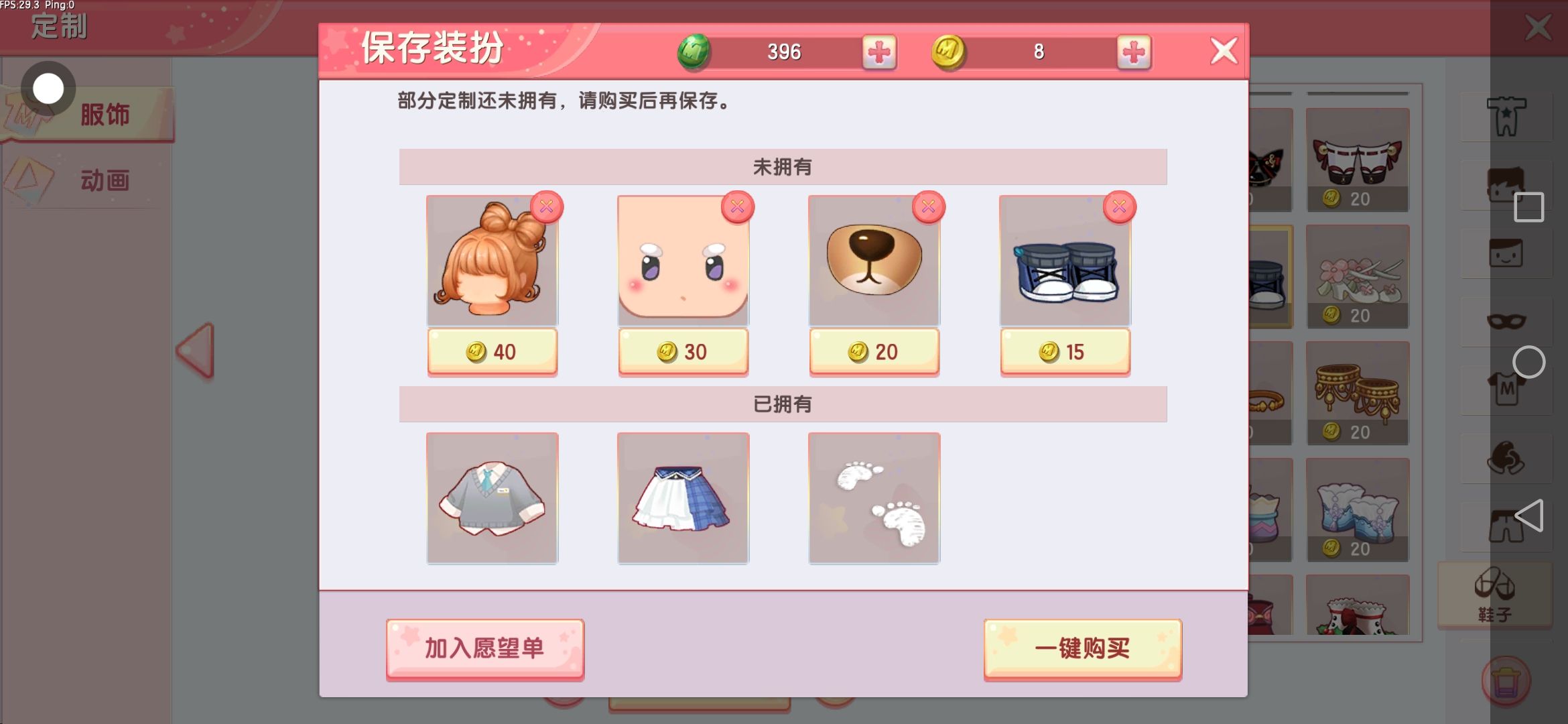Select the 鞋子 shoes category icon

pyautogui.click(x=1494, y=595)
